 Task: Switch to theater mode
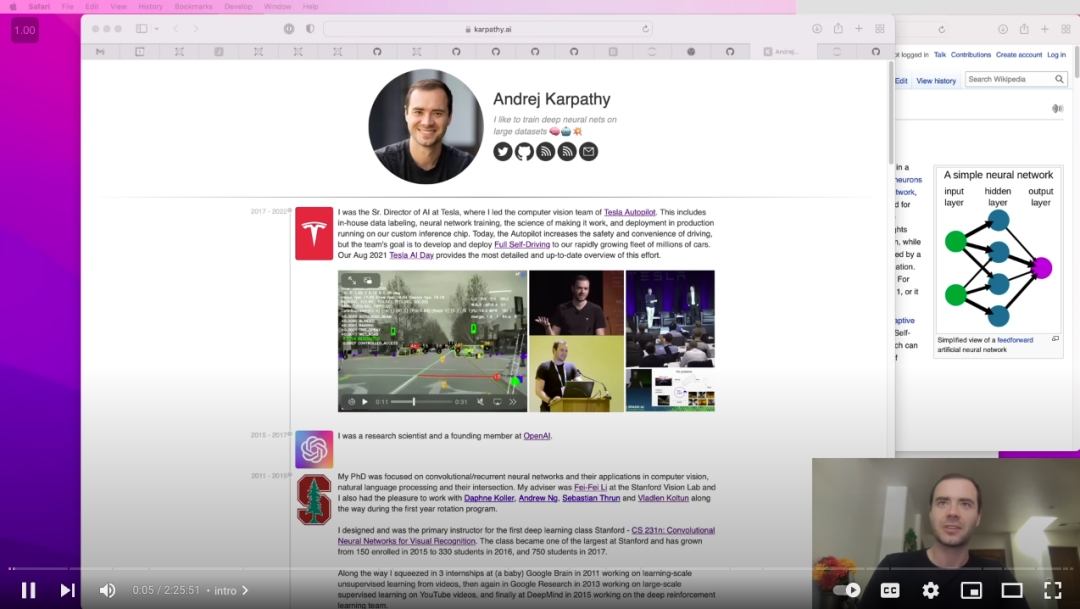tap(1012, 590)
